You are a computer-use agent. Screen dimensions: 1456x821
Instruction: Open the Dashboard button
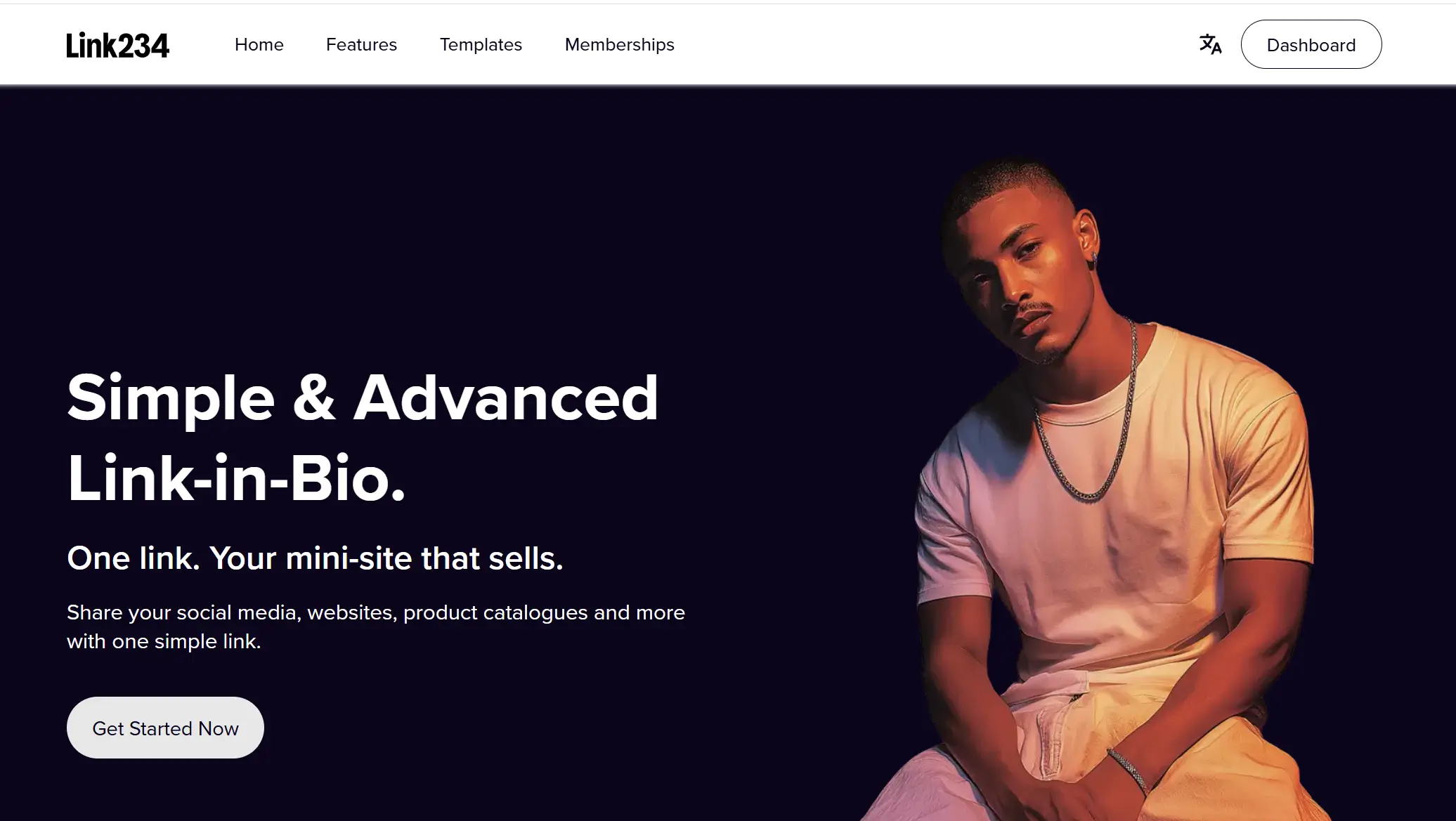click(x=1311, y=45)
